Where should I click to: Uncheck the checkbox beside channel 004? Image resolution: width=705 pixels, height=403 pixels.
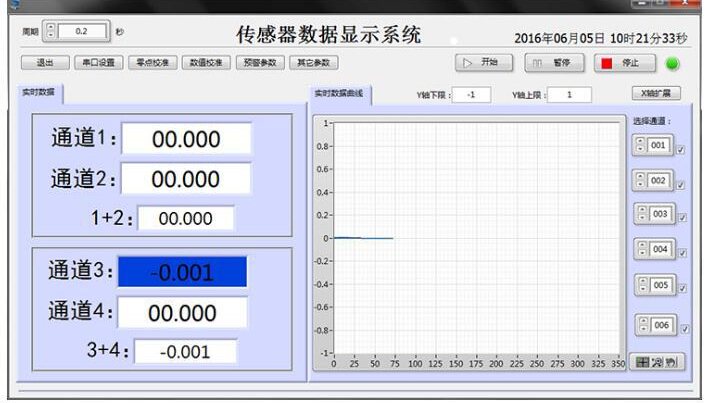click(683, 253)
